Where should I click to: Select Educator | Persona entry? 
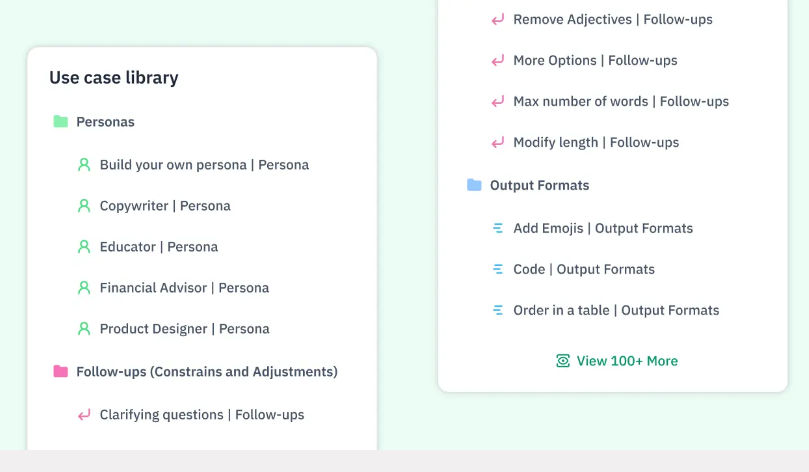coord(159,247)
